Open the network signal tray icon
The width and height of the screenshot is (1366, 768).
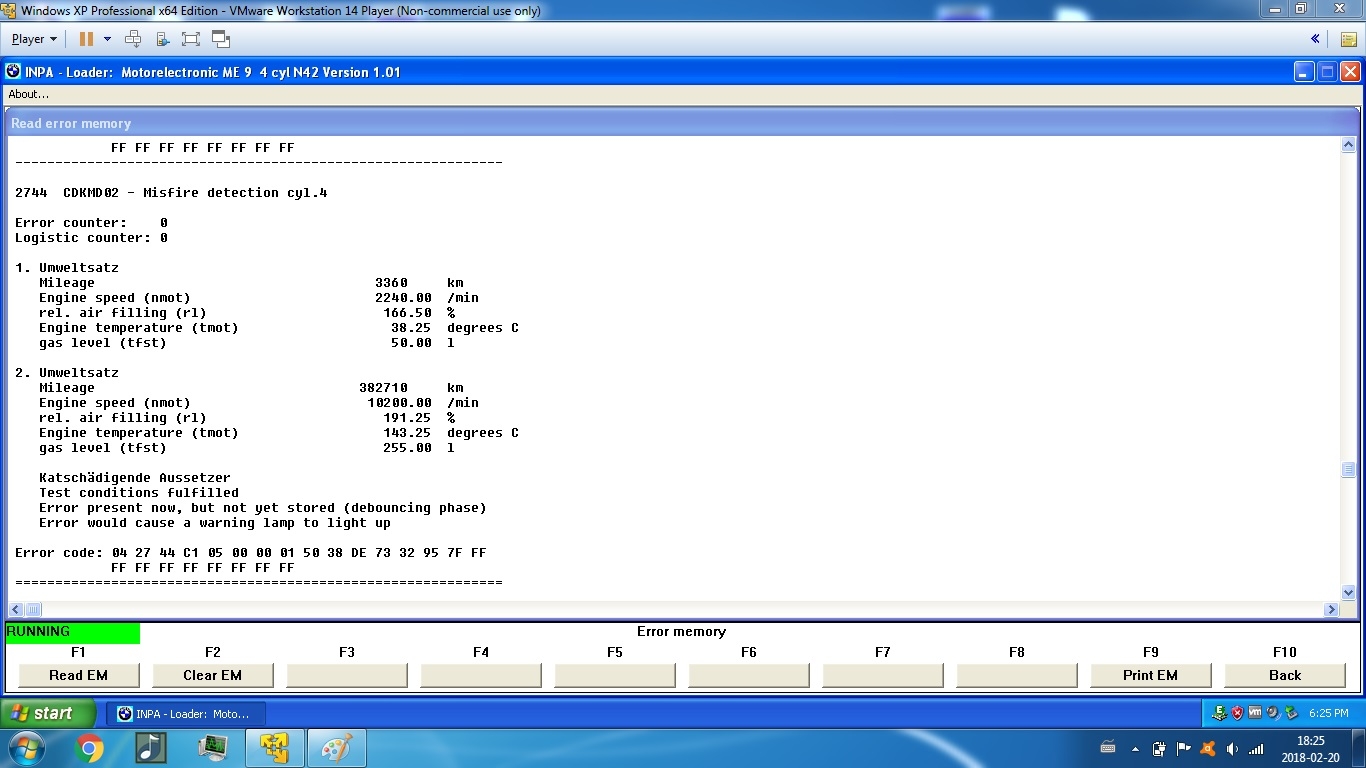[1256, 748]
